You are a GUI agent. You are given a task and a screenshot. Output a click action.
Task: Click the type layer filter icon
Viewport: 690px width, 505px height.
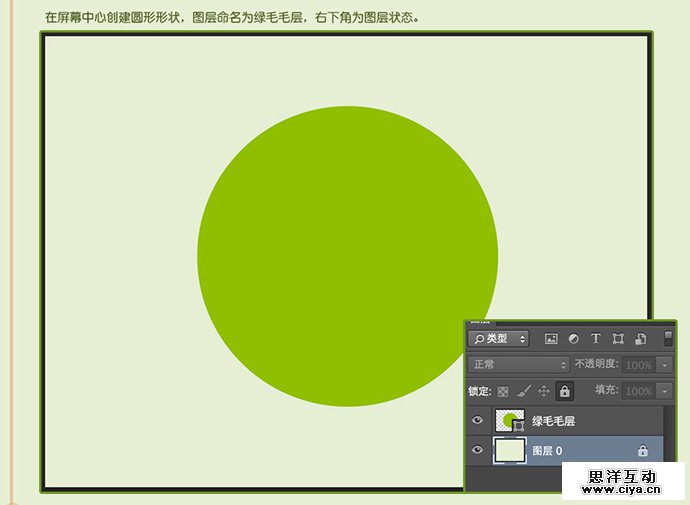point(596,339)
